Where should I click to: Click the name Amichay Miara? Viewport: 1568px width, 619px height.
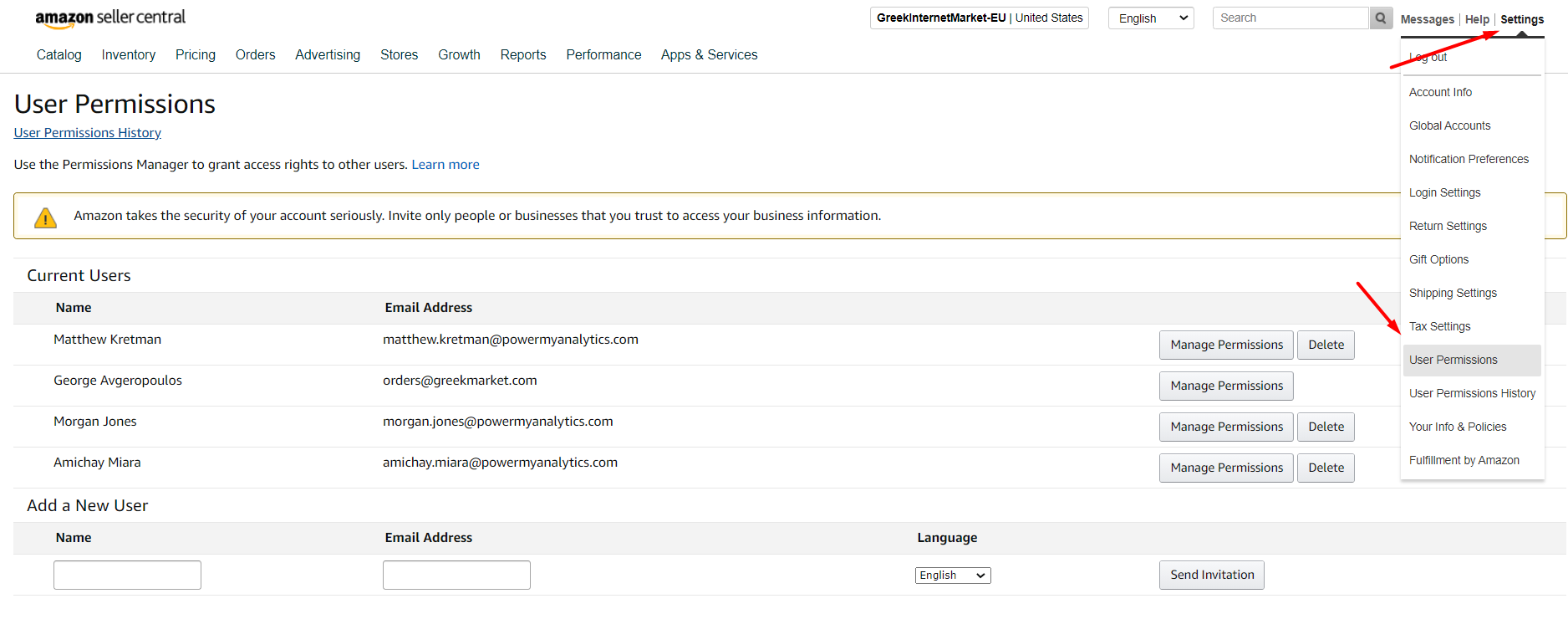[97, 463]
